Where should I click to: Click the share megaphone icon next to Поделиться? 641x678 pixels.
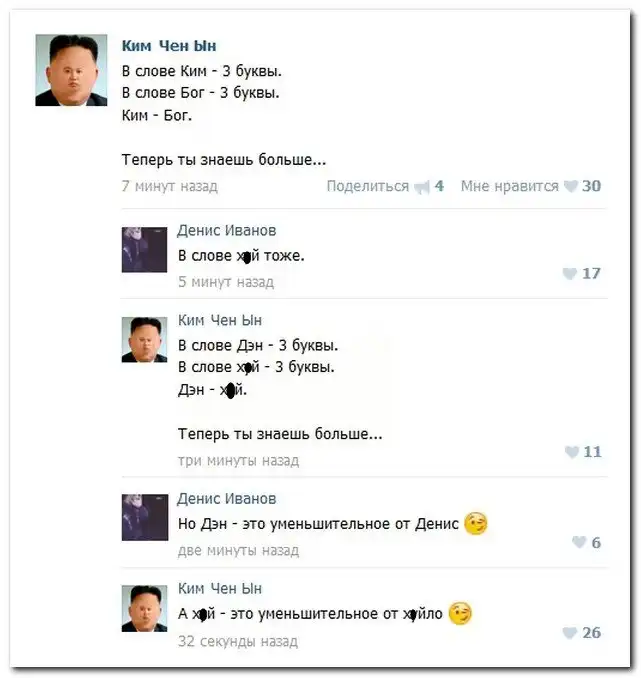coord(422,187)
